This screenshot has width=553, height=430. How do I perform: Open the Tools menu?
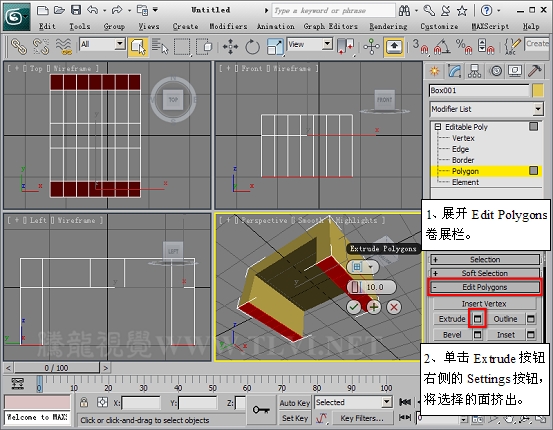(x=79, y=26)
